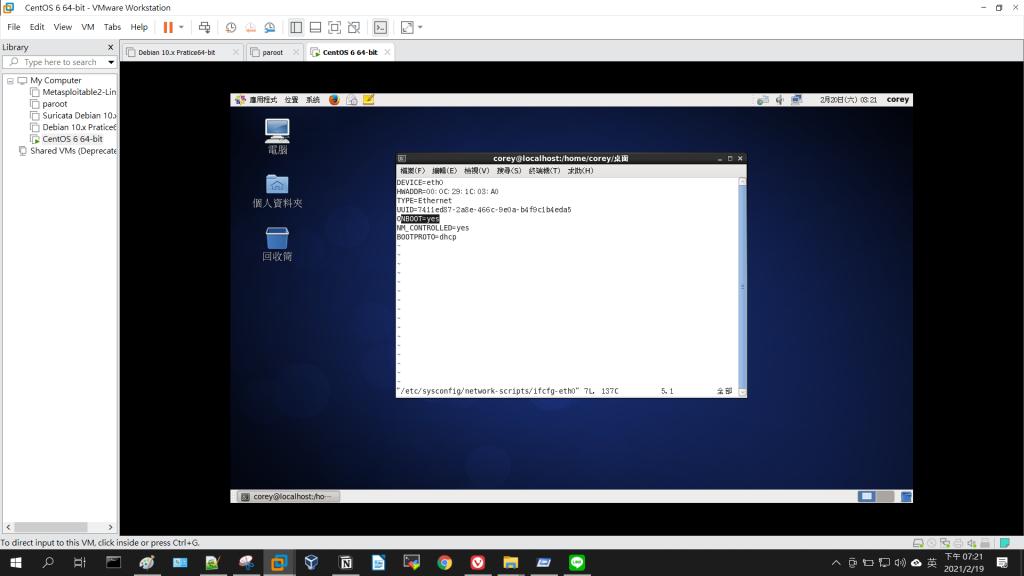Click the guest network connection icon
This screenshot has height=576, width=1024.
point(797,100)
